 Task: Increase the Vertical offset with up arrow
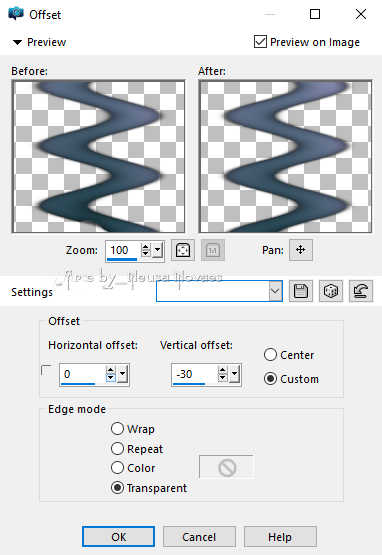pos(222,370)
